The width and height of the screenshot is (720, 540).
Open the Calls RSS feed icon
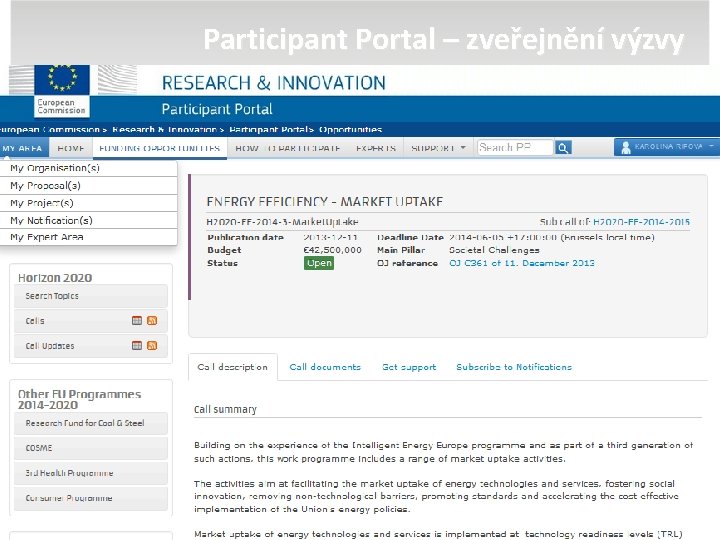pos(152,321)
